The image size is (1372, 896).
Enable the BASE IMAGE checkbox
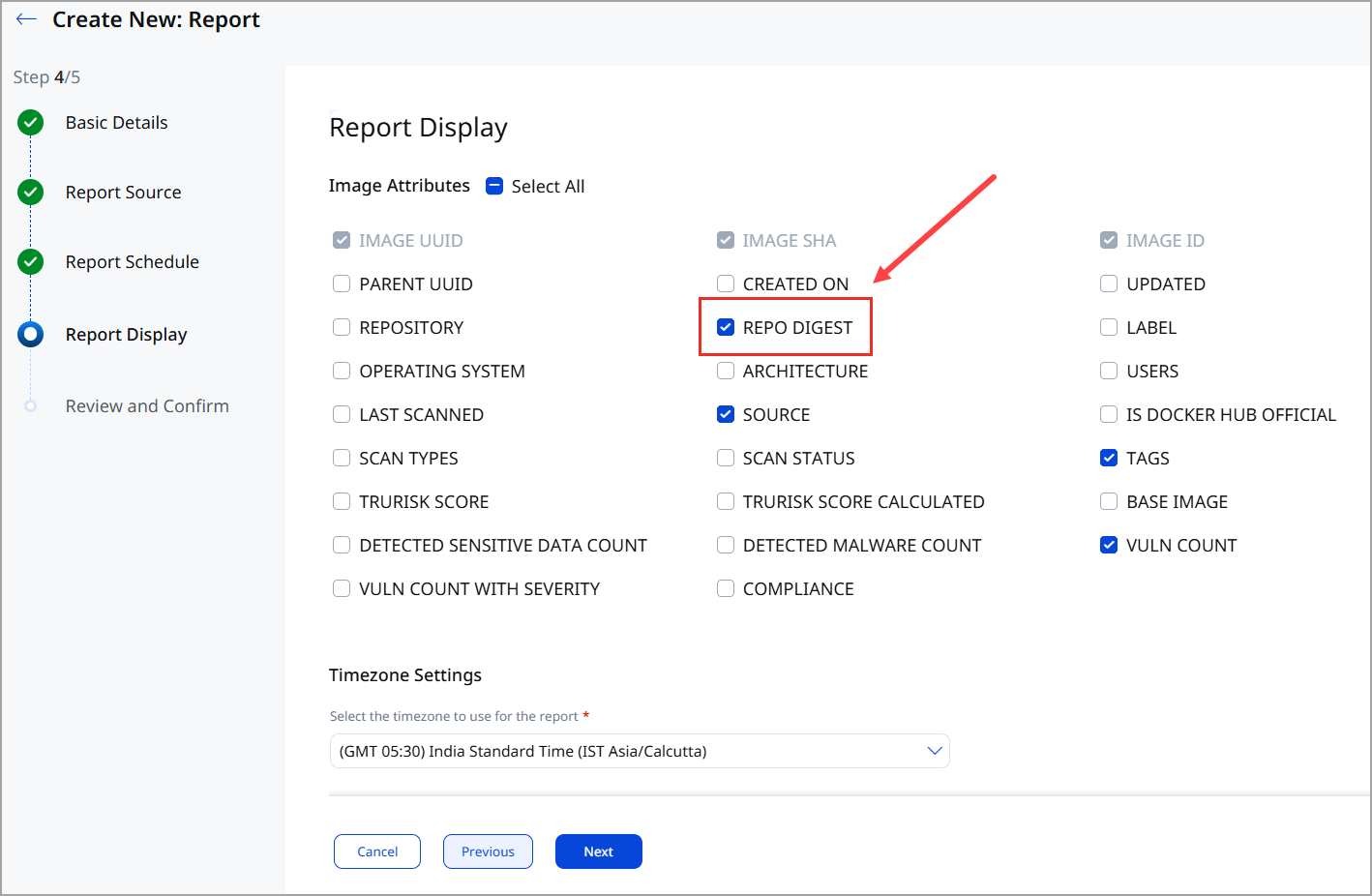tap(1109, 502)
